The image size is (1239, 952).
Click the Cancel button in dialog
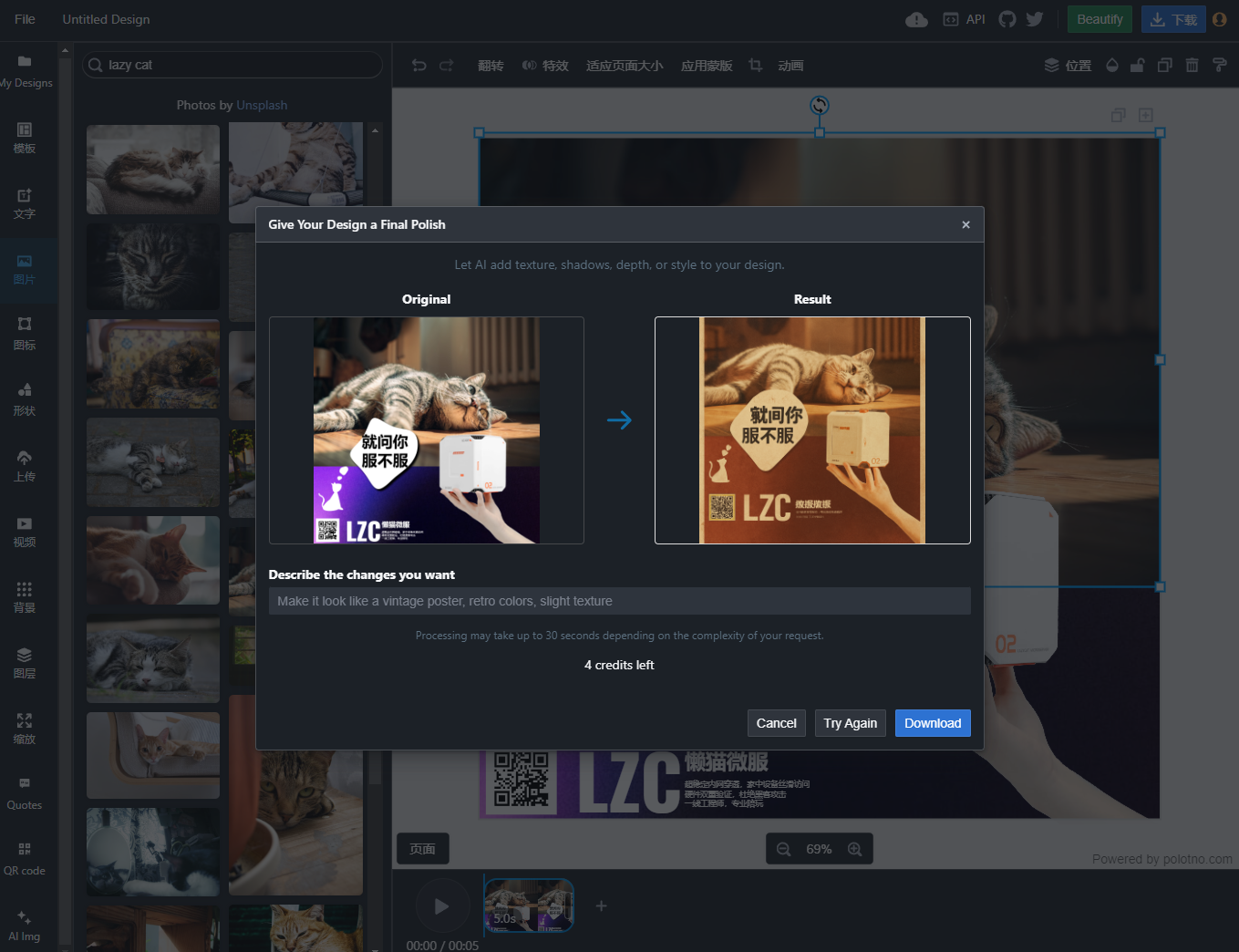tap(777, 723)
